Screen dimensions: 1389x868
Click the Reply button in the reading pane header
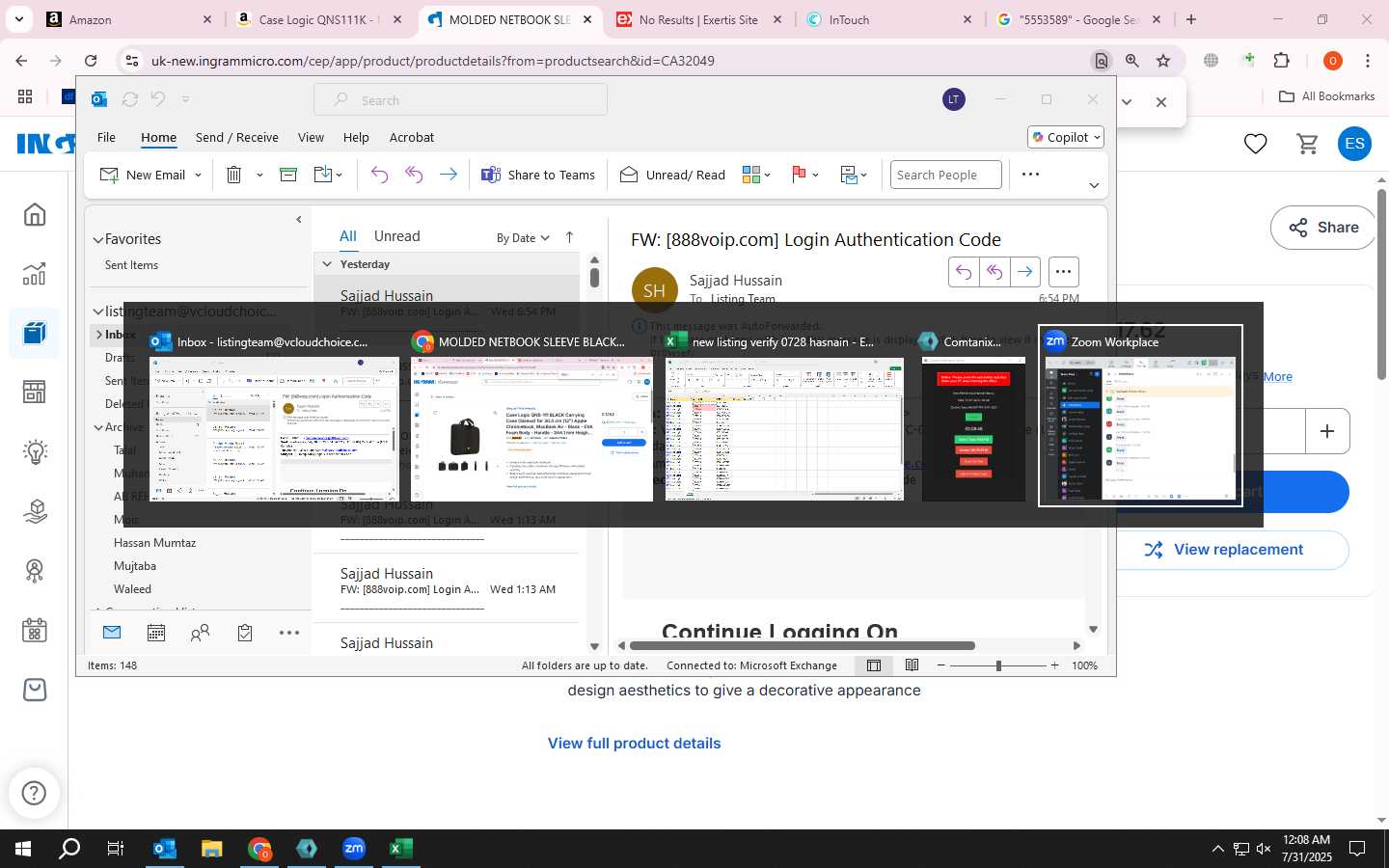964,272
